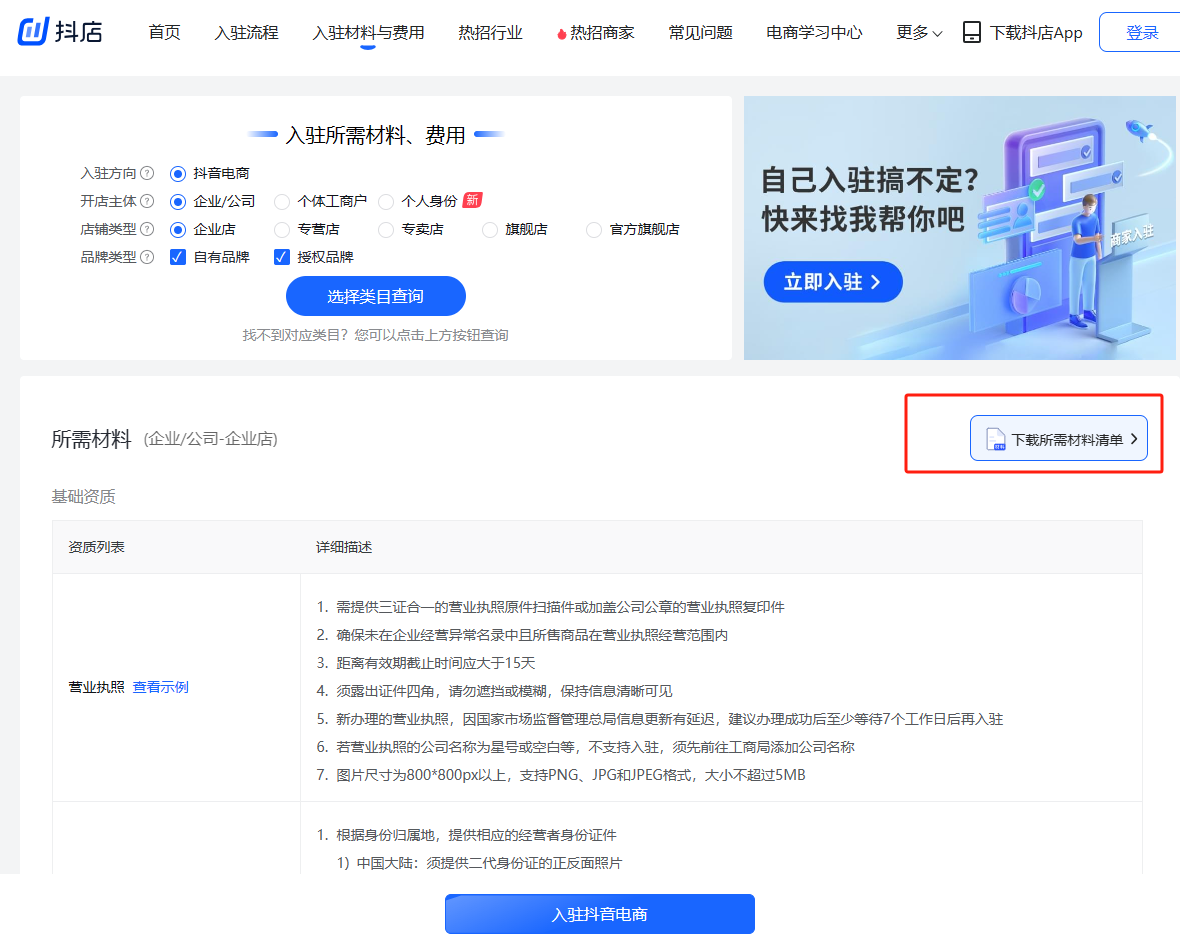Select the 企业店 store type
Viewport: 1180px width, 938px height.
pyautogui.click(x=178, y=230)
